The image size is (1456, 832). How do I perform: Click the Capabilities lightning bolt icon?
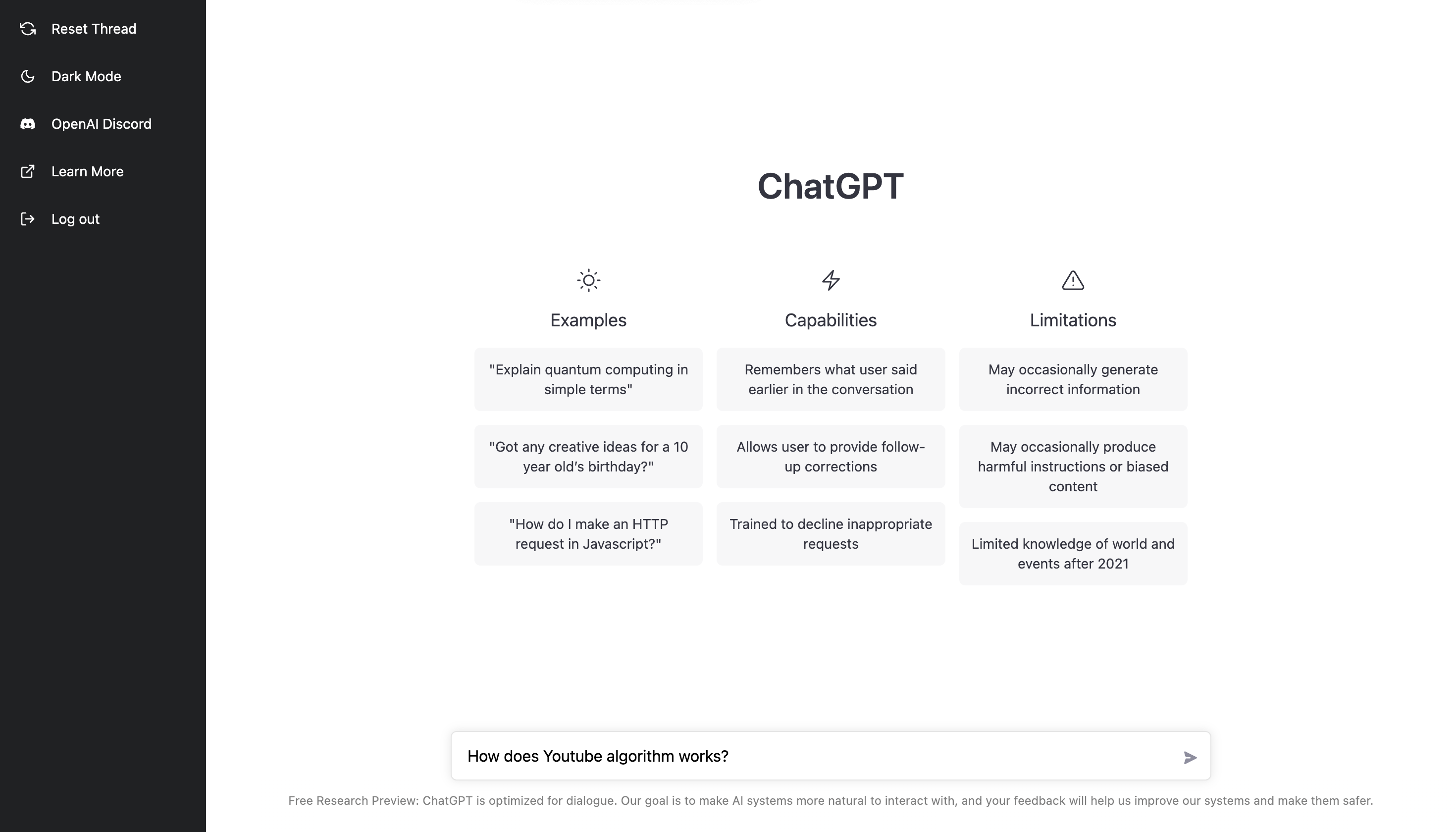[830, 280]
